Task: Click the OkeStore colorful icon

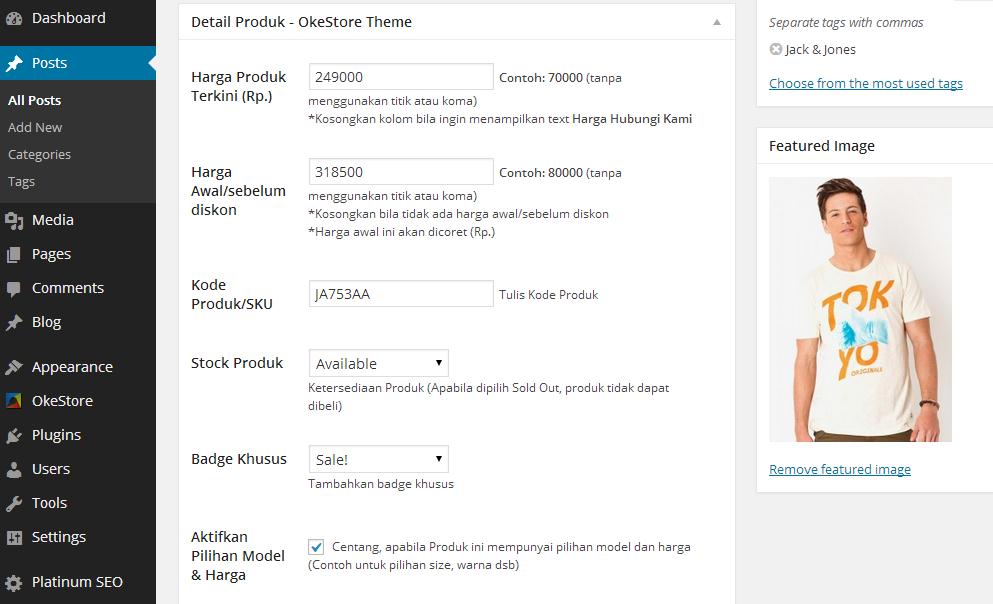Action: click(x=14, y=401)
